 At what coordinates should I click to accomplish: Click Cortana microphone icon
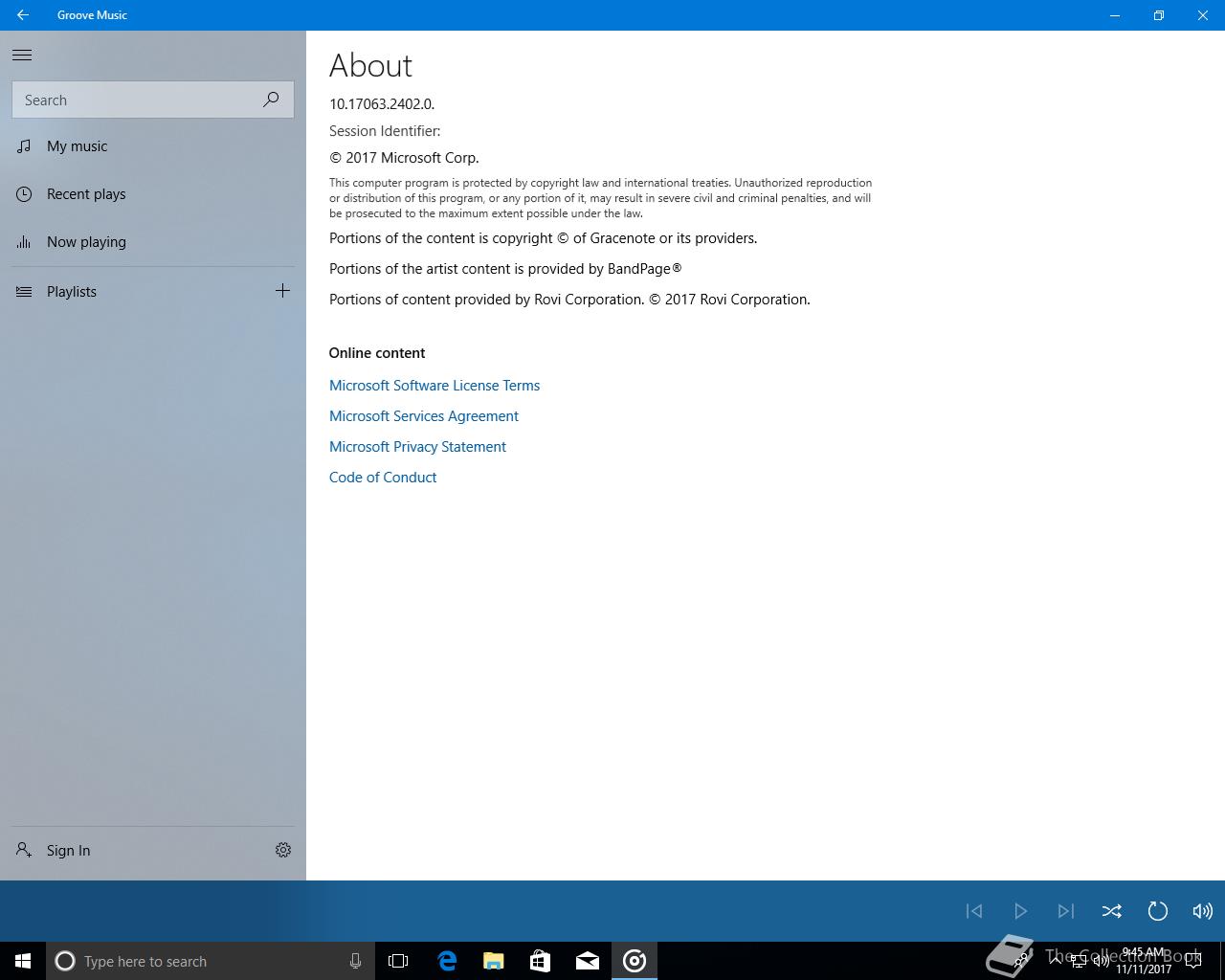[x=355, y=961]
